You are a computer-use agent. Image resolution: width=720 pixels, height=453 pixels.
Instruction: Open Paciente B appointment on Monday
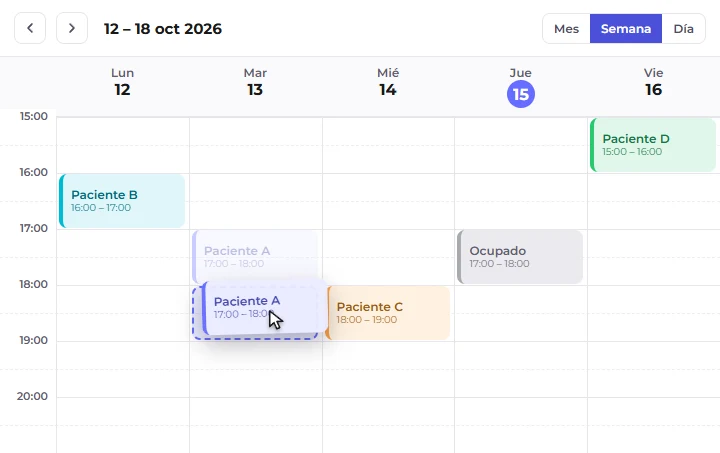pos(122,201)
